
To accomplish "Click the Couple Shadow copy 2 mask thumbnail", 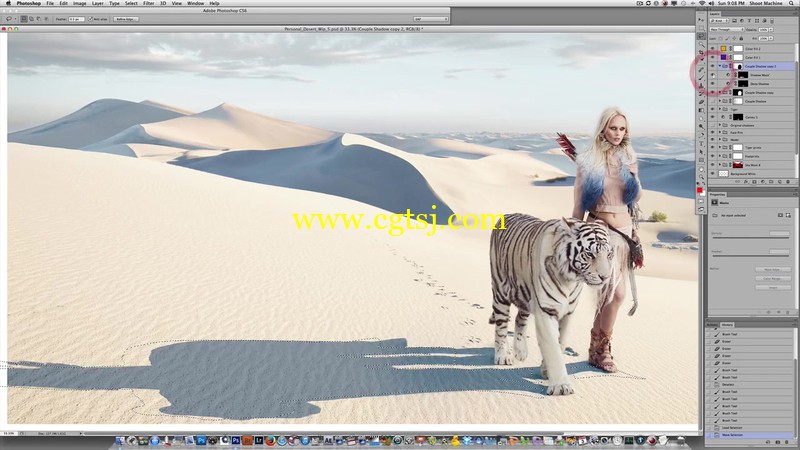I will pos(738,66).
